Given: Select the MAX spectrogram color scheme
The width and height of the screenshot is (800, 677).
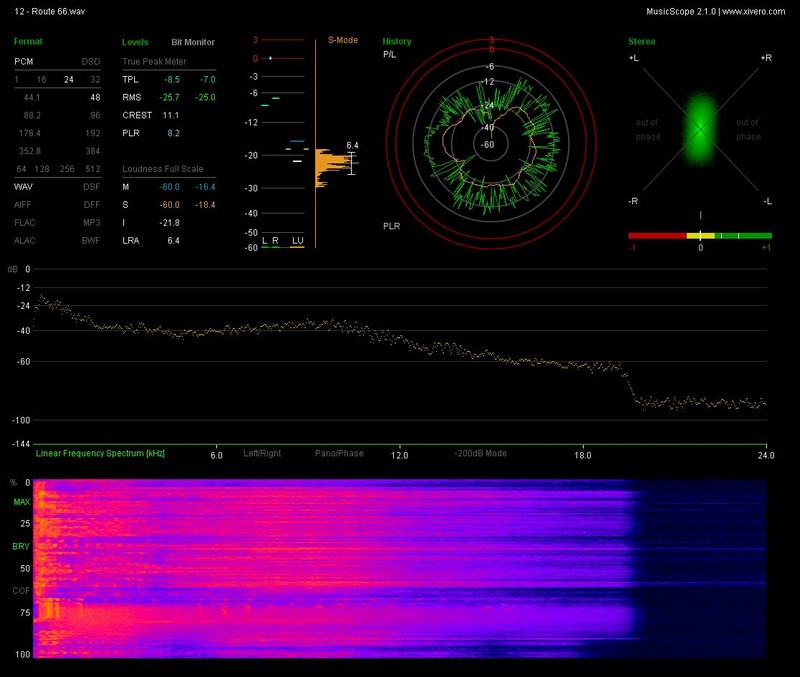Looking at the screenshot, I should (22, 502).
